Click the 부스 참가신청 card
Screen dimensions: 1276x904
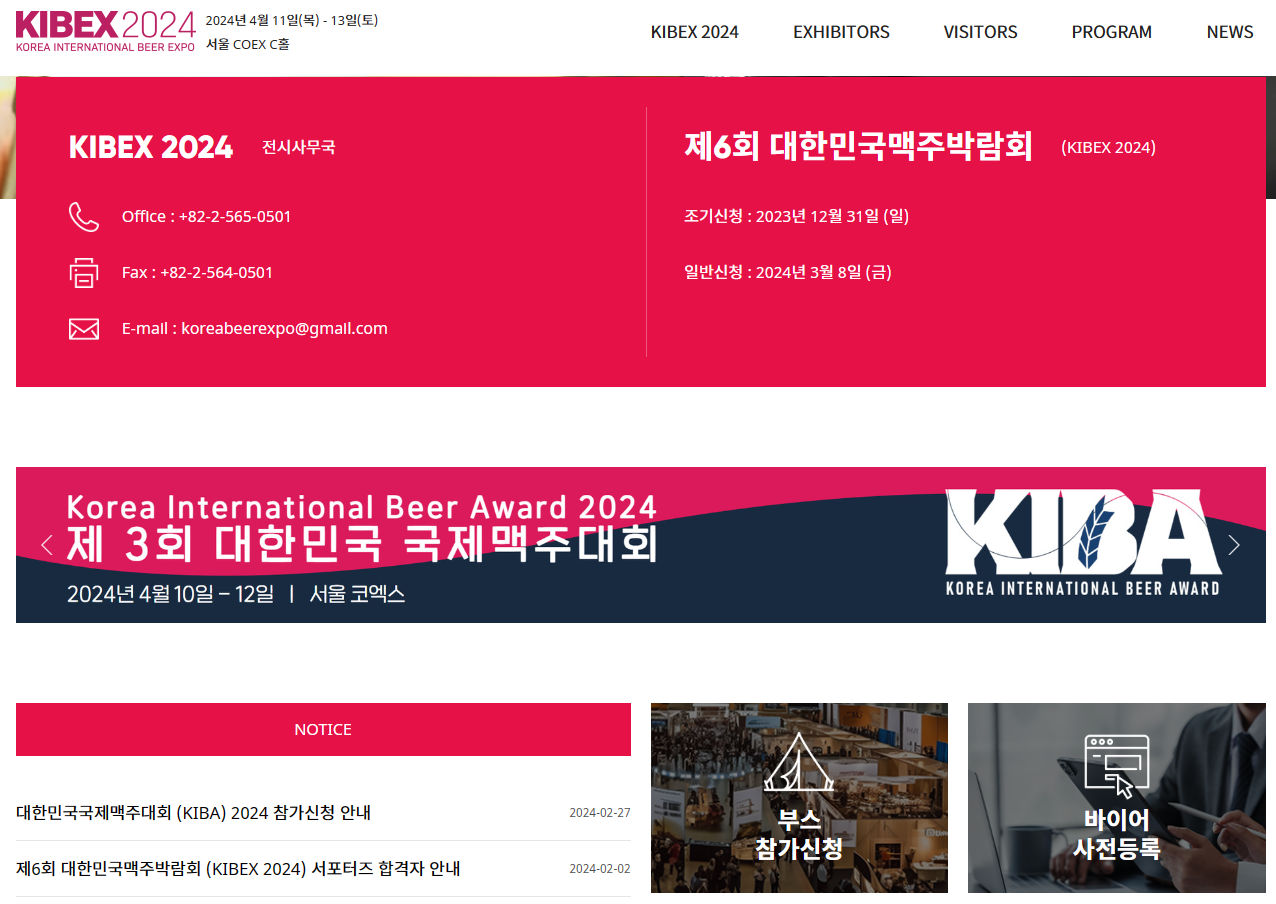(x=799, y=798)
